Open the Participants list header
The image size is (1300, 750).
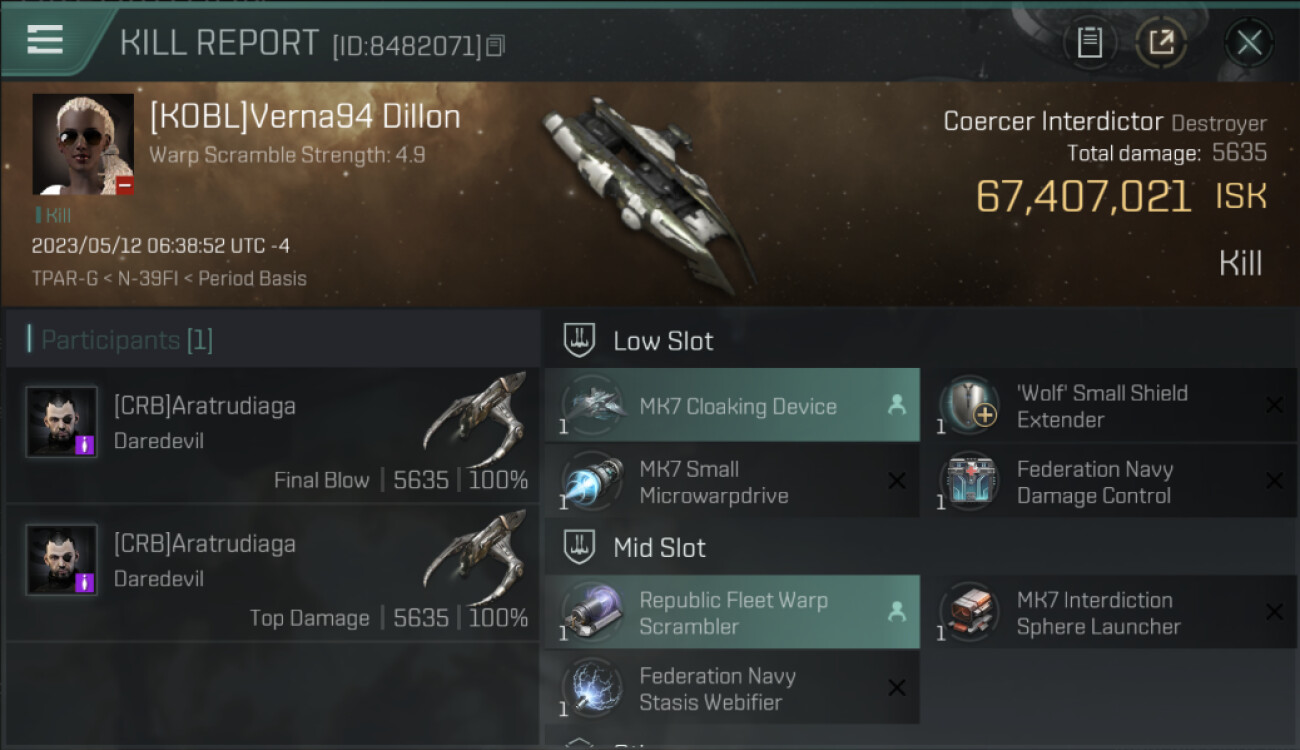pyautogui.click(x=126, y=341)
